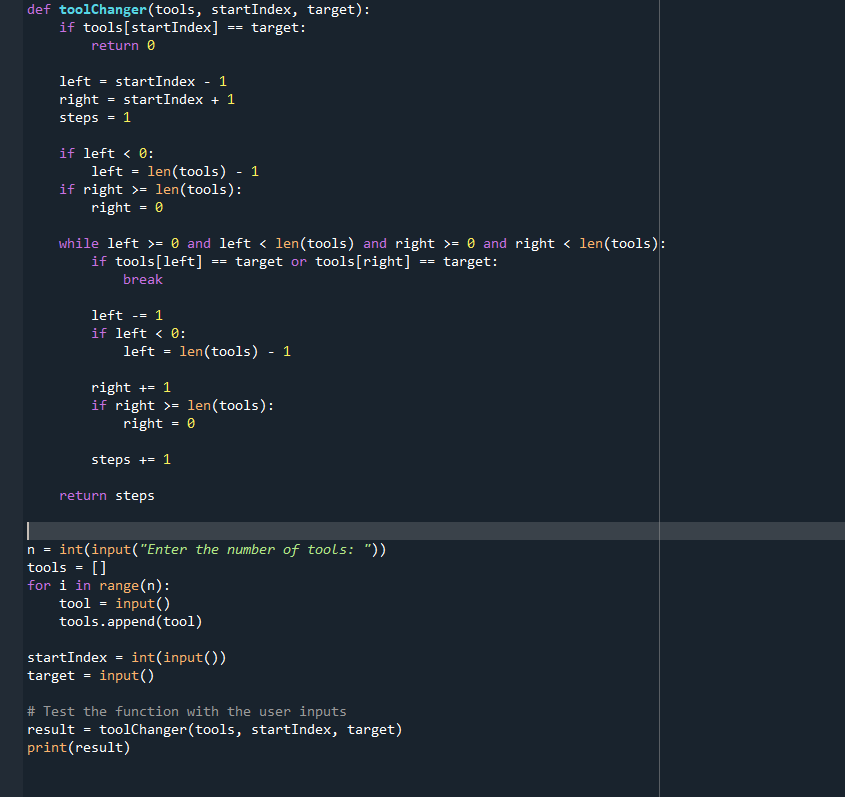This screenshot has height=797, width=845.
Task: Click the 'return 0' statement
Action: point(123,46)
